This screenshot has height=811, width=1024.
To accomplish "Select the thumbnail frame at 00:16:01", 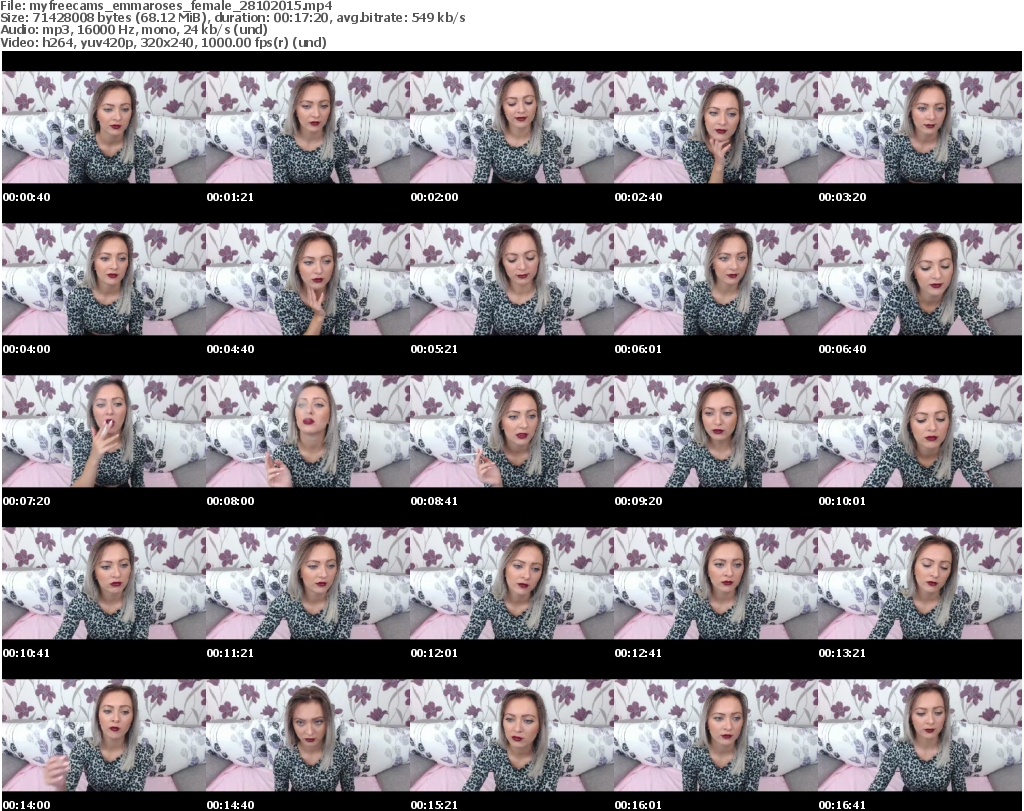I will point(715,736).
